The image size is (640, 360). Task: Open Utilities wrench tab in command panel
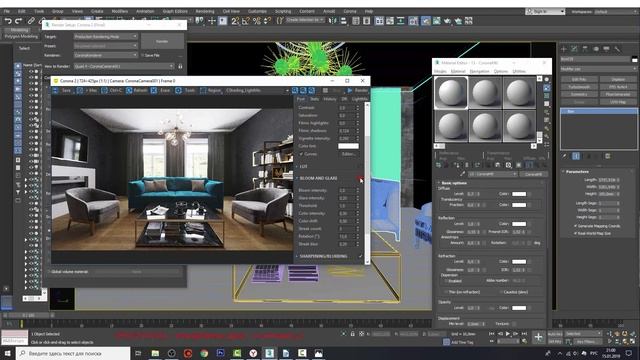coord(618,49)
